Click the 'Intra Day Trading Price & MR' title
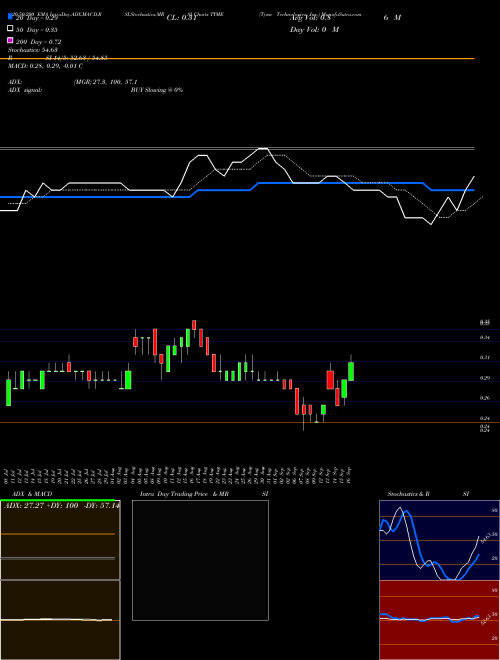The width and height of the screenshot is (500, 660). click(x=184, y=494)
